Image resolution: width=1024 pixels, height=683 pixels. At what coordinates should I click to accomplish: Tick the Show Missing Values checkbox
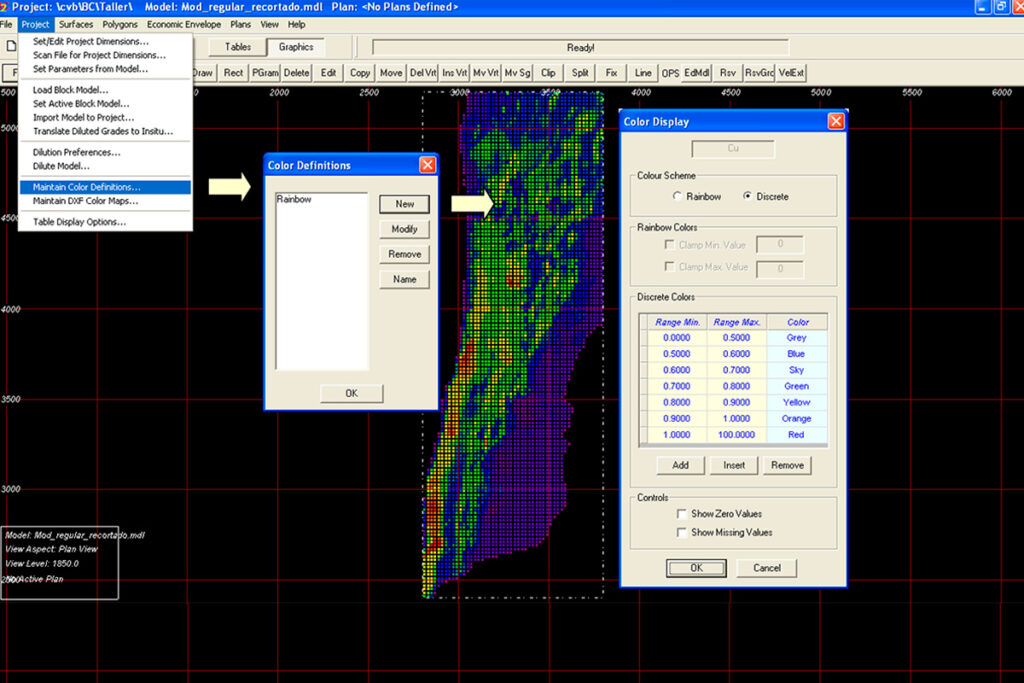[681, 533]
